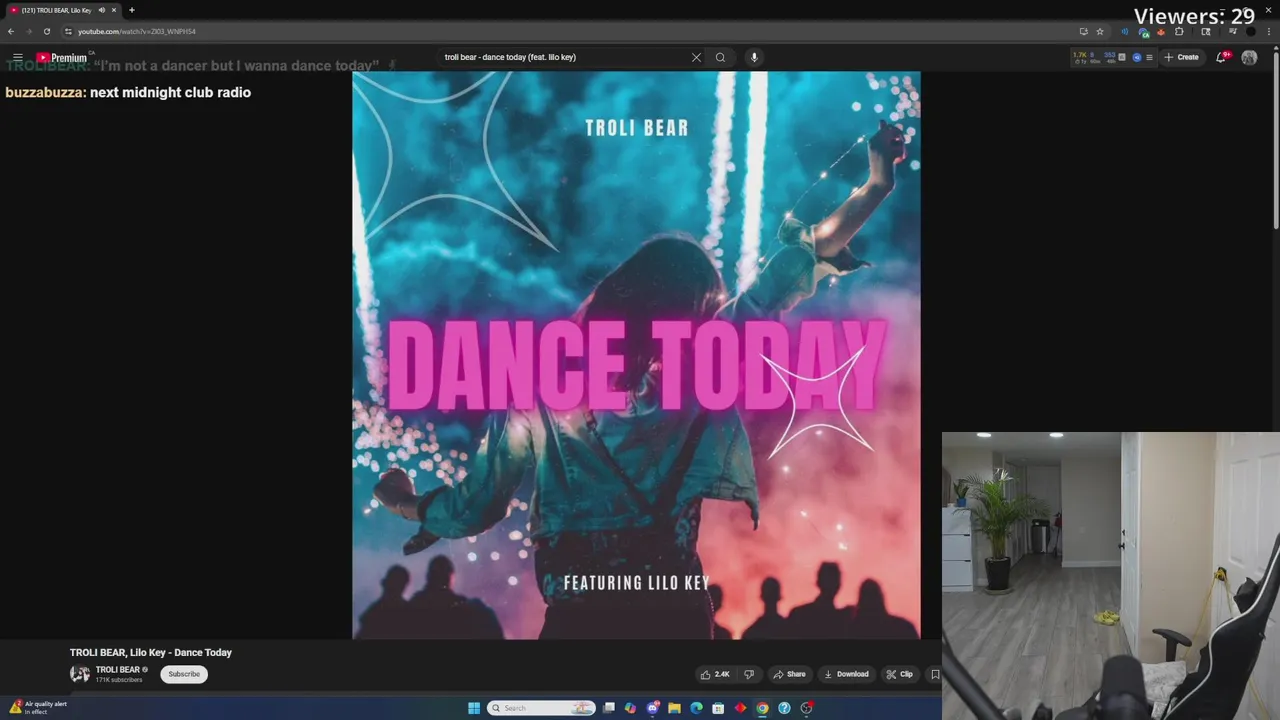
Task: Open Copilot from the taskbar
Action: (x=630, y=708)
